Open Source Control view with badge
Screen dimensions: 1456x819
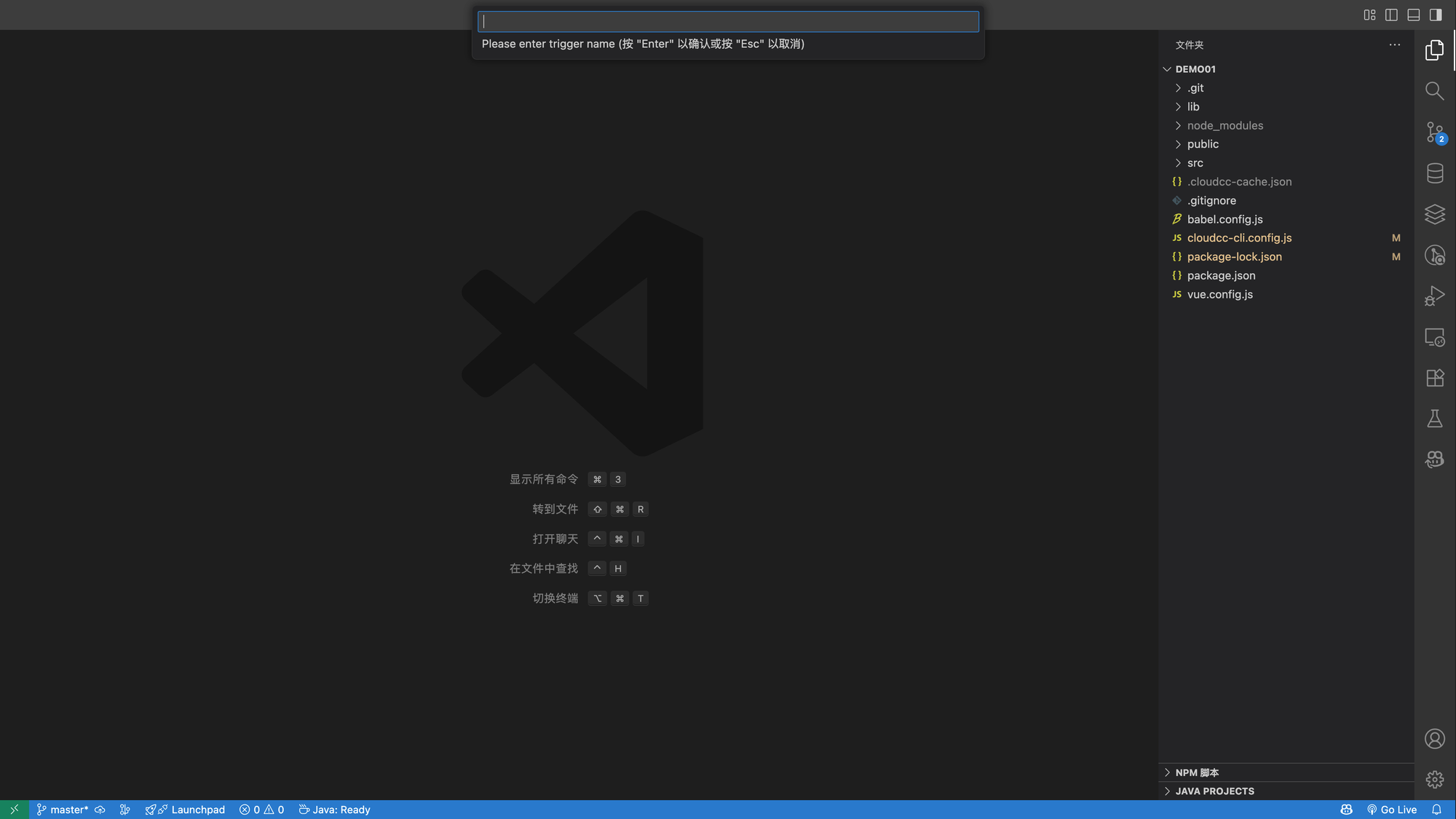pyautogui.click(x=1434, y=132)
